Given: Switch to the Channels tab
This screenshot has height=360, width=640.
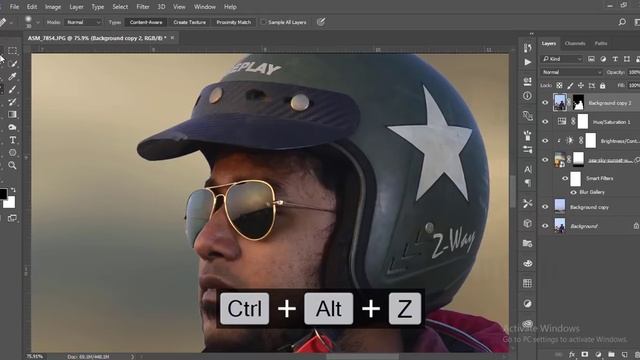Looking at the screenshot, I should pyautogui.click(x=575, y=43).
